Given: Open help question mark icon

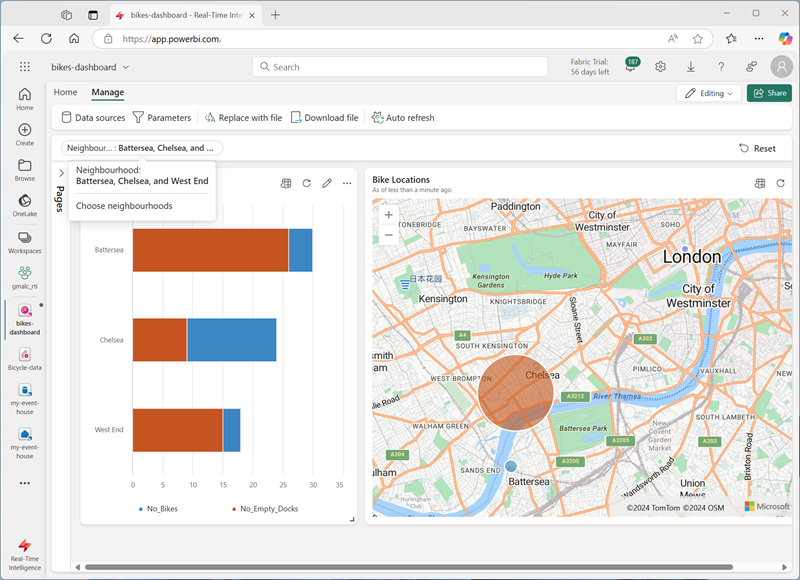Looking at the screenshot, I should [721, 67].
